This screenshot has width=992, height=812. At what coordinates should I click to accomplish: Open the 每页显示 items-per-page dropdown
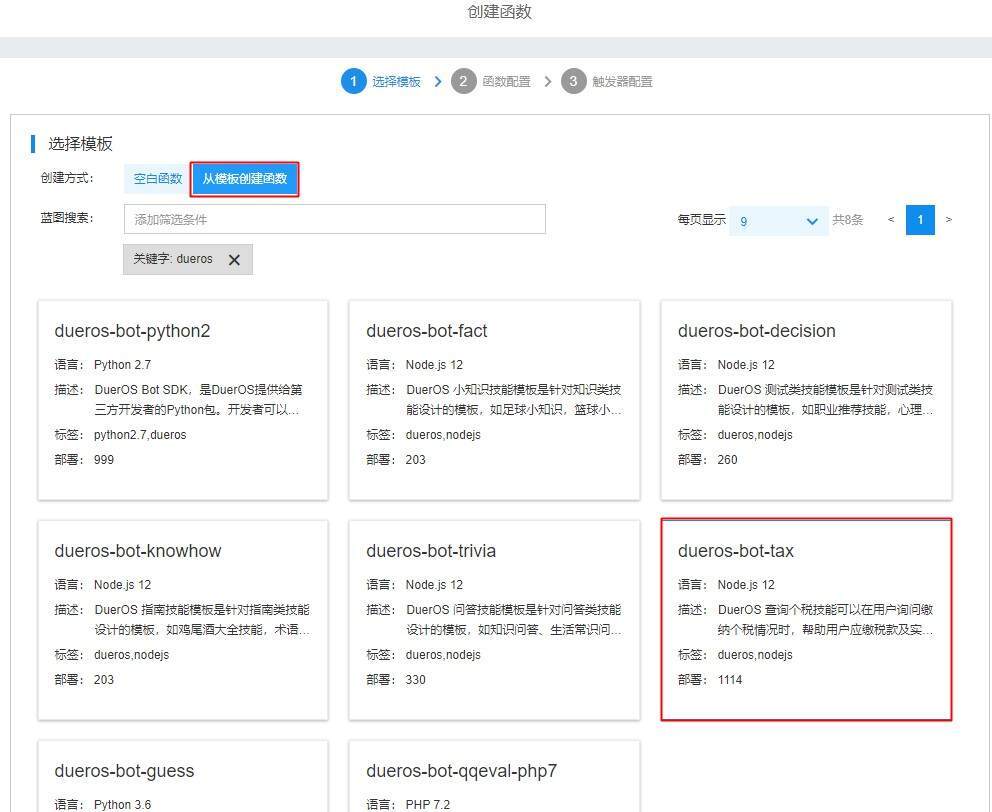click(778, 221)
